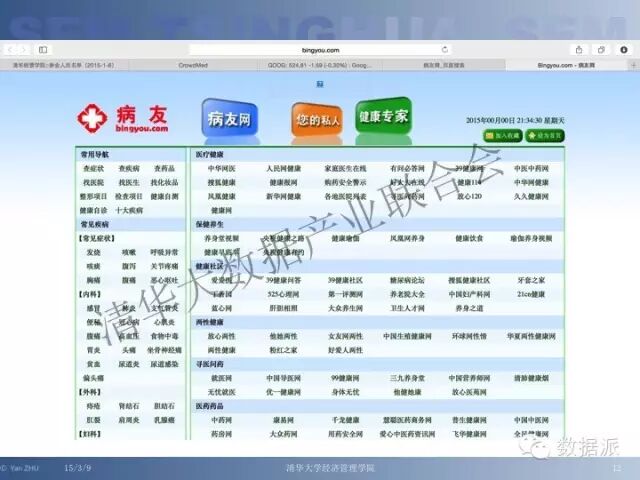Open 三九养身堂 link
This screenshot has width=640, height=480.
click(x=407, y=378)
